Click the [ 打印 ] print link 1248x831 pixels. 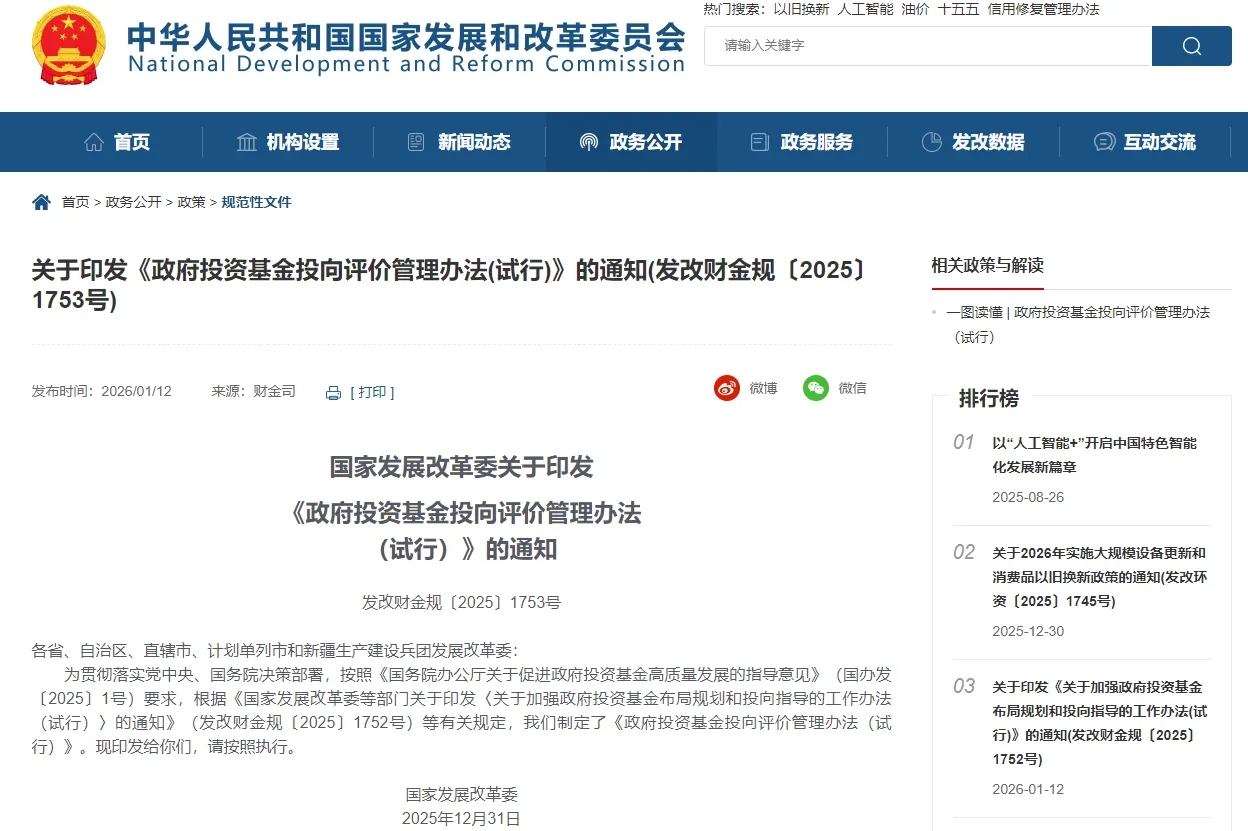(372, 392)
